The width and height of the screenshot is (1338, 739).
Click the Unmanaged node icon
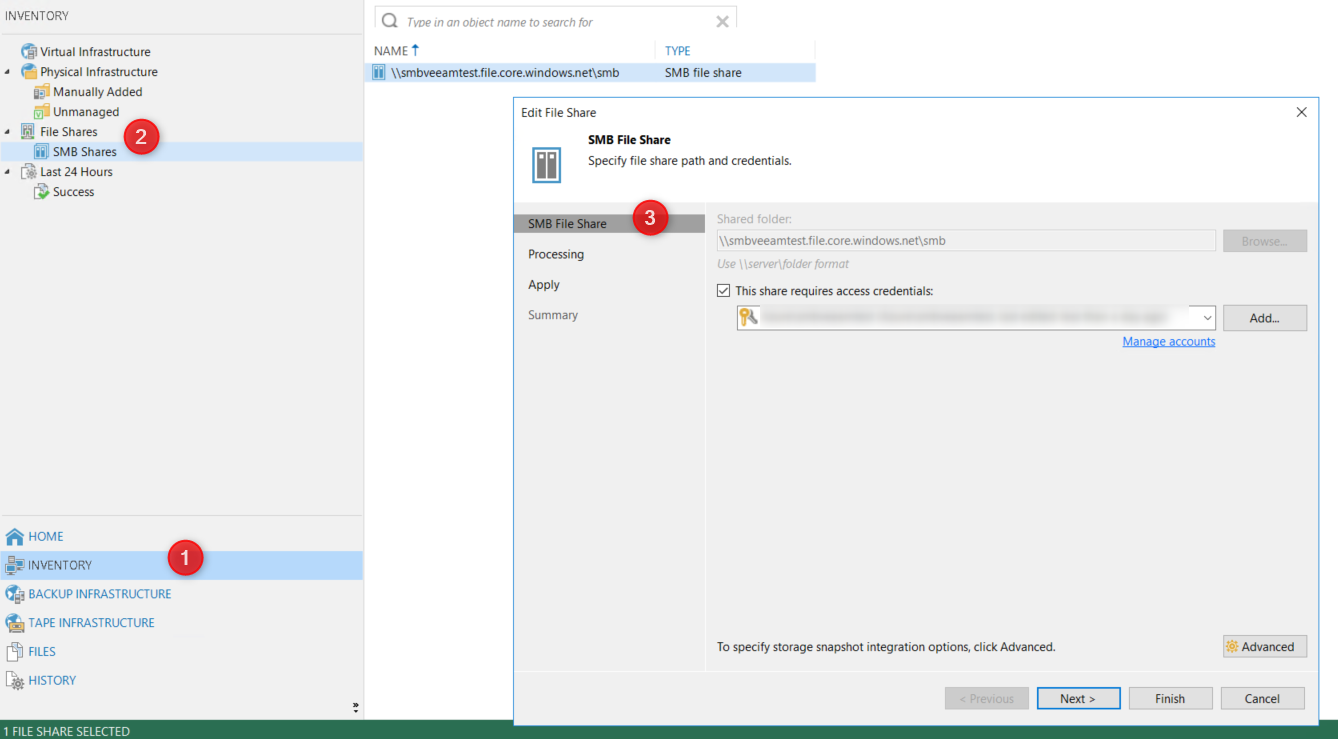pyautogui.click(x=41, y=112)
